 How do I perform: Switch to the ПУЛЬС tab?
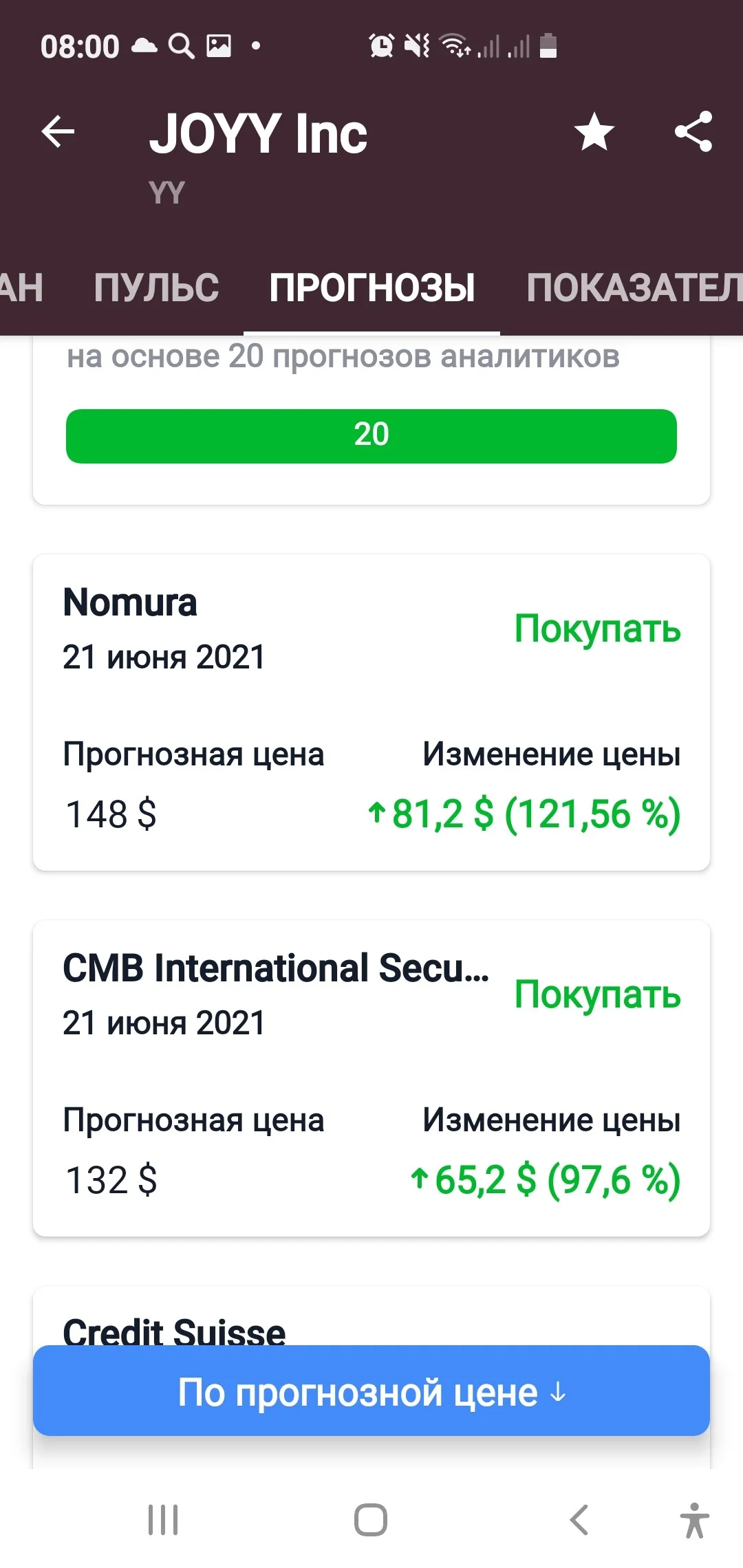pos(156,287)
